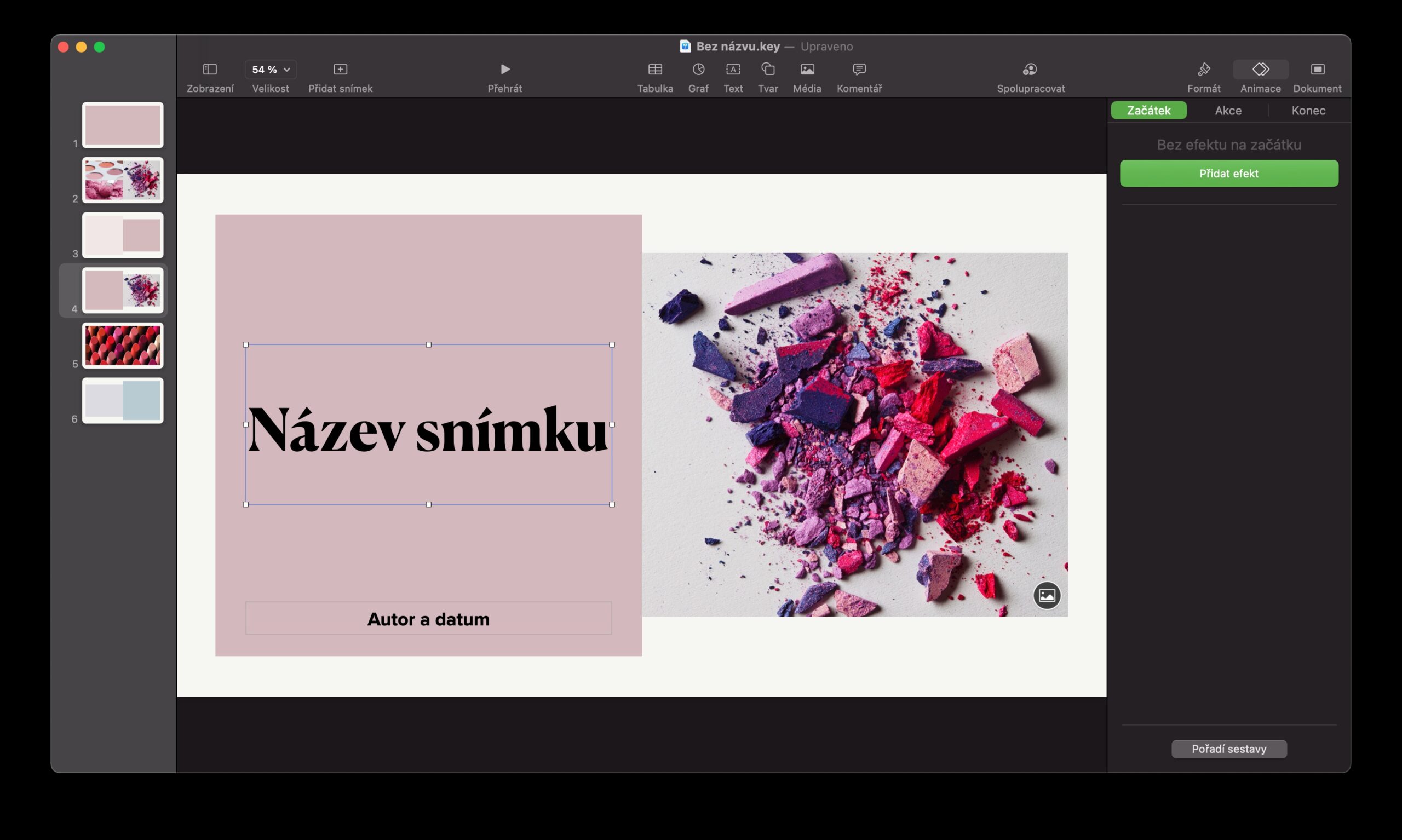Open Pořadí sestavy build order

pos(1229,749)
